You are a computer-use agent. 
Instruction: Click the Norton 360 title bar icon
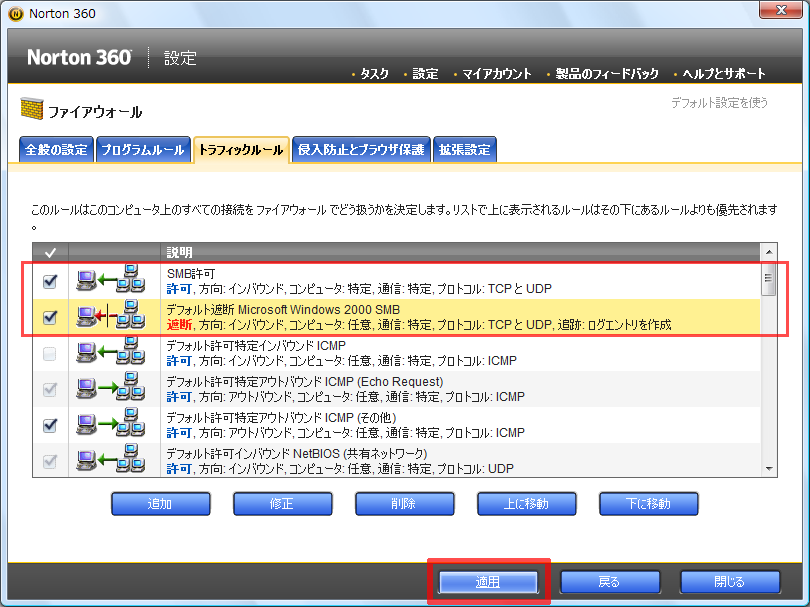tap(16, 14)
